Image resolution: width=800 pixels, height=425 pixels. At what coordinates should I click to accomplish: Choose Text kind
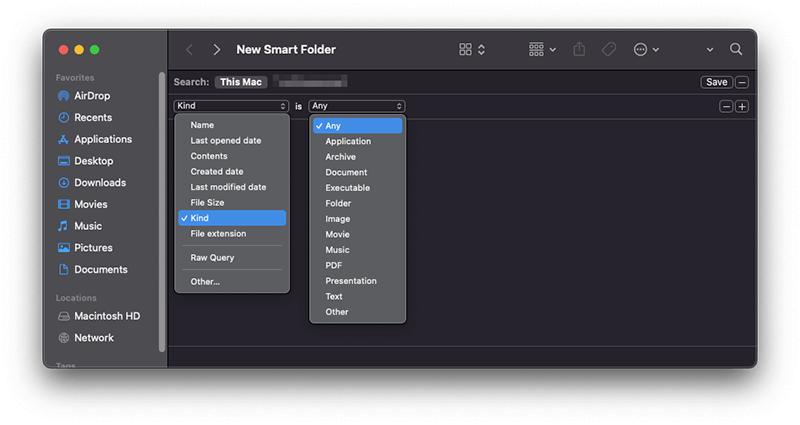358,296
